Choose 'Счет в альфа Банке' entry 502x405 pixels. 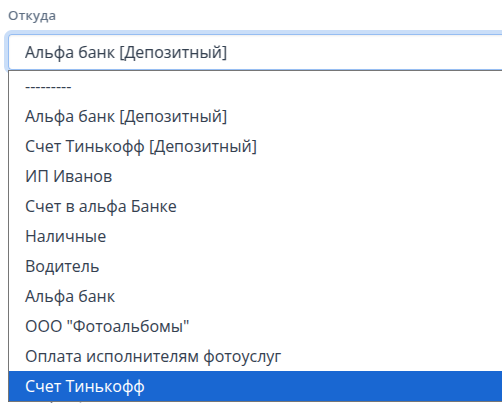(x=255, y=206)
